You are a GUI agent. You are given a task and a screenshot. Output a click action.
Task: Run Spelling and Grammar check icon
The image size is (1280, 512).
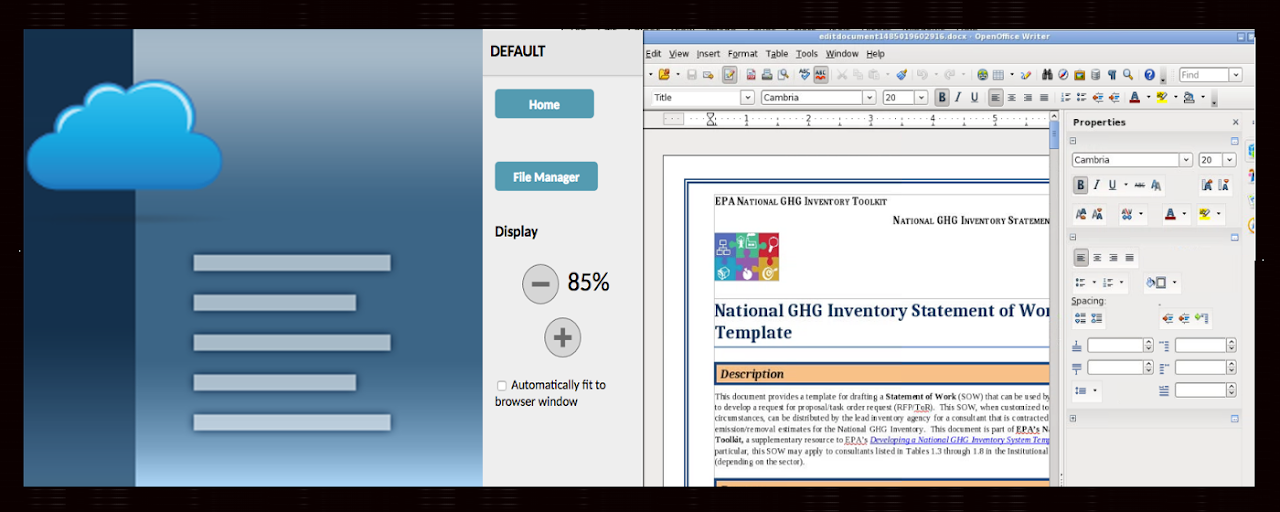[x=804, y=74]
